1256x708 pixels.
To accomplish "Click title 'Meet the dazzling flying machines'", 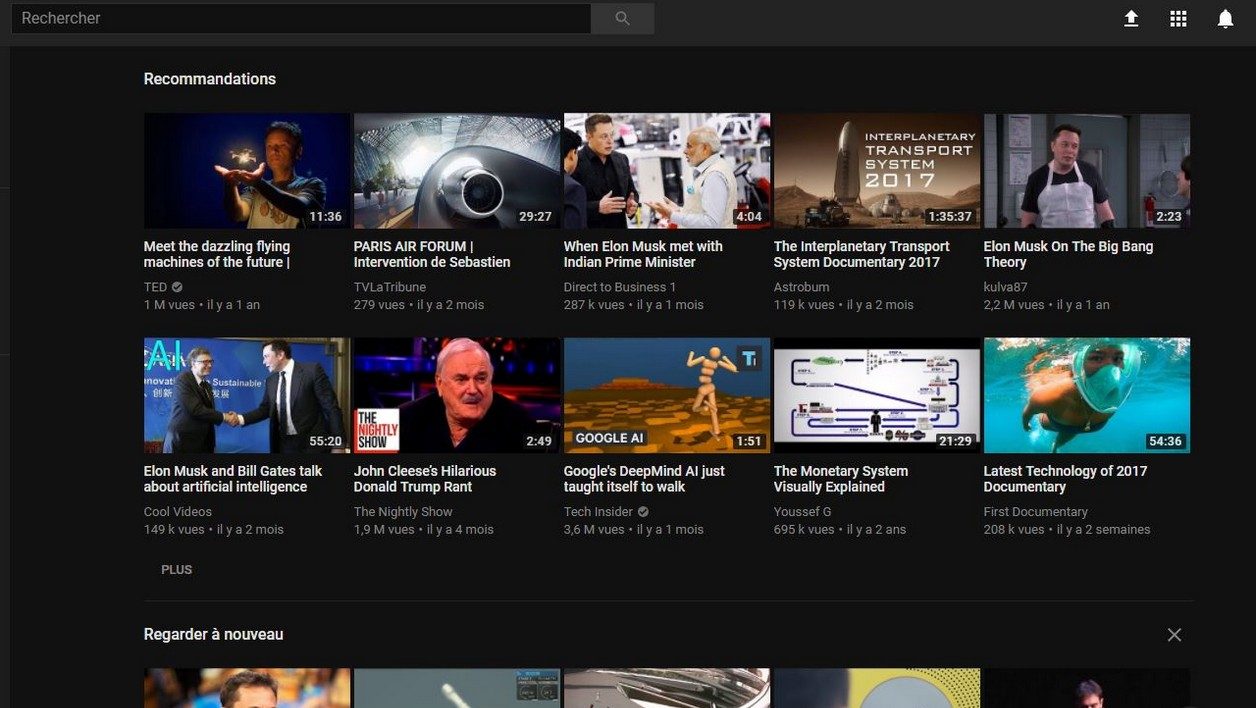I will click(217, 254).
